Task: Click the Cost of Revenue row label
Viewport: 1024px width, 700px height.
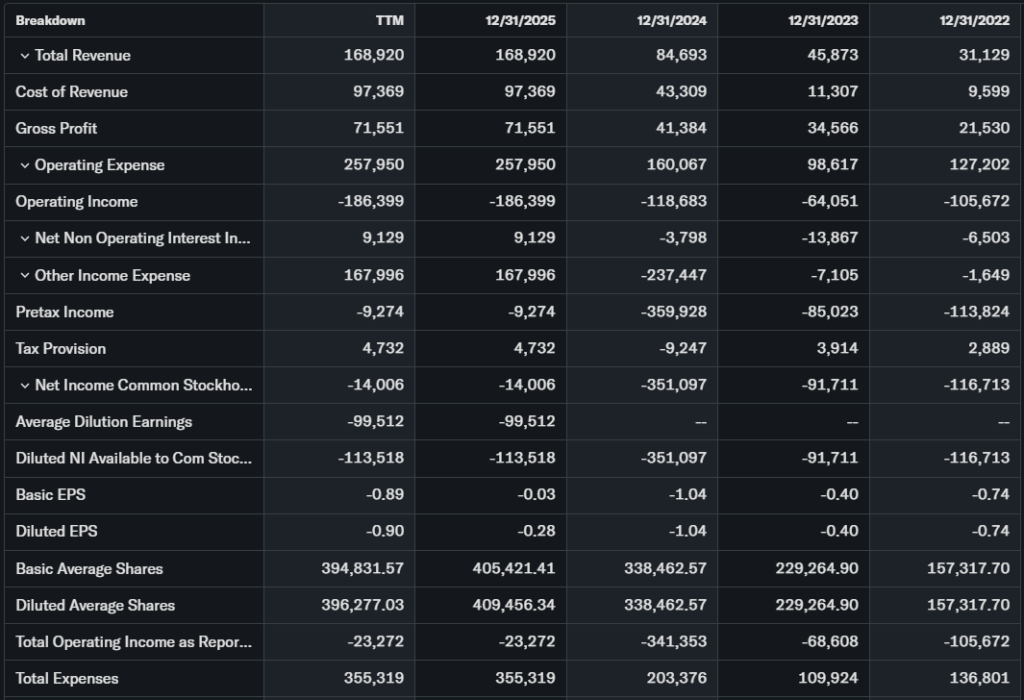Action: [71, 92]
